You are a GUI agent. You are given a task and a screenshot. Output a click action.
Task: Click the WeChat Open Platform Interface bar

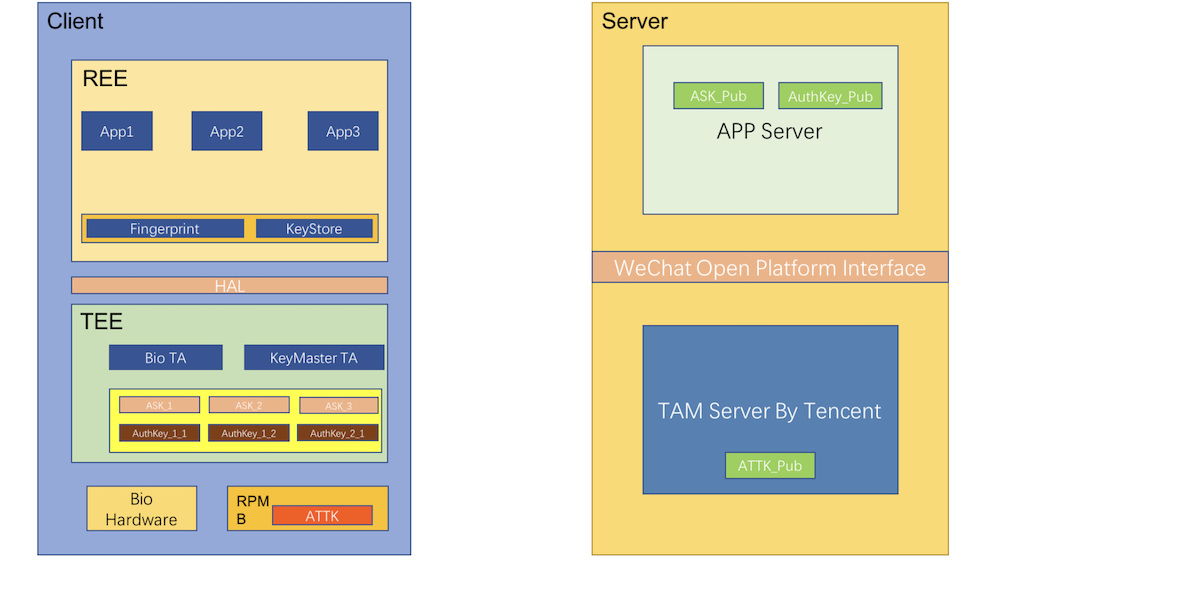770,268
